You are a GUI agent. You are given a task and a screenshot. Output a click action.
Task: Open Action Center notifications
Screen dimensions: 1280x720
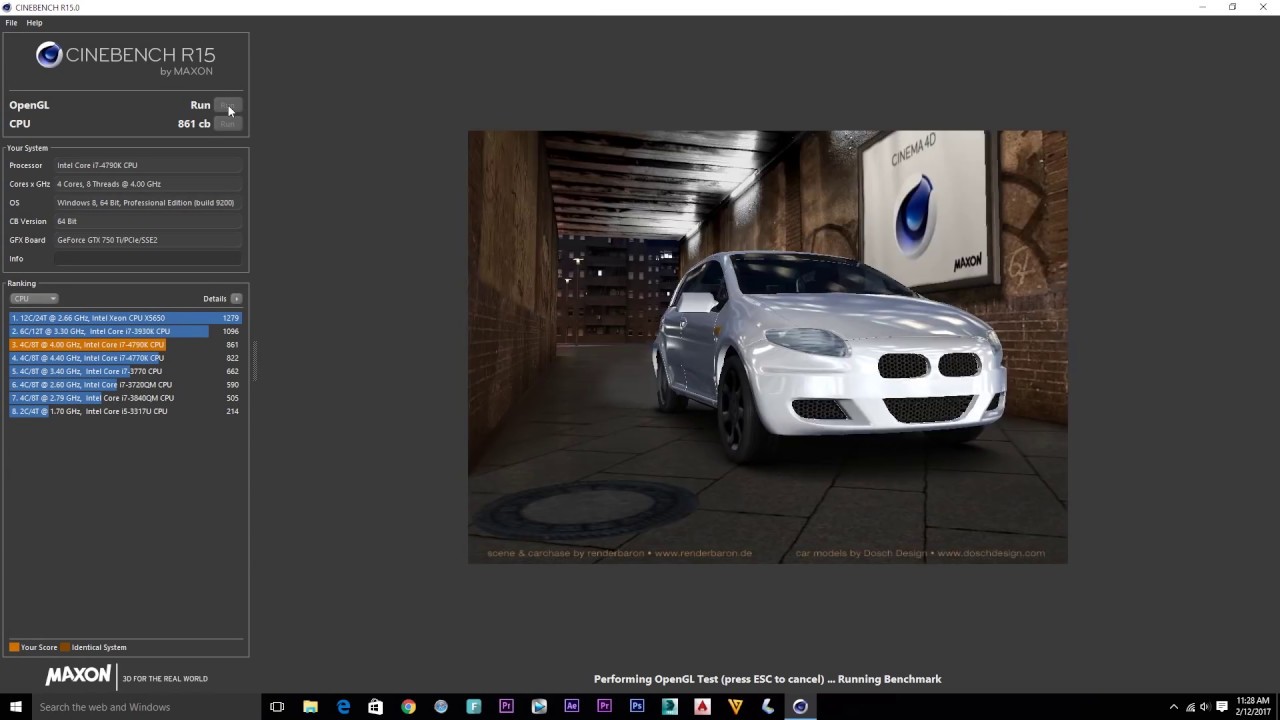point(1222,707)
